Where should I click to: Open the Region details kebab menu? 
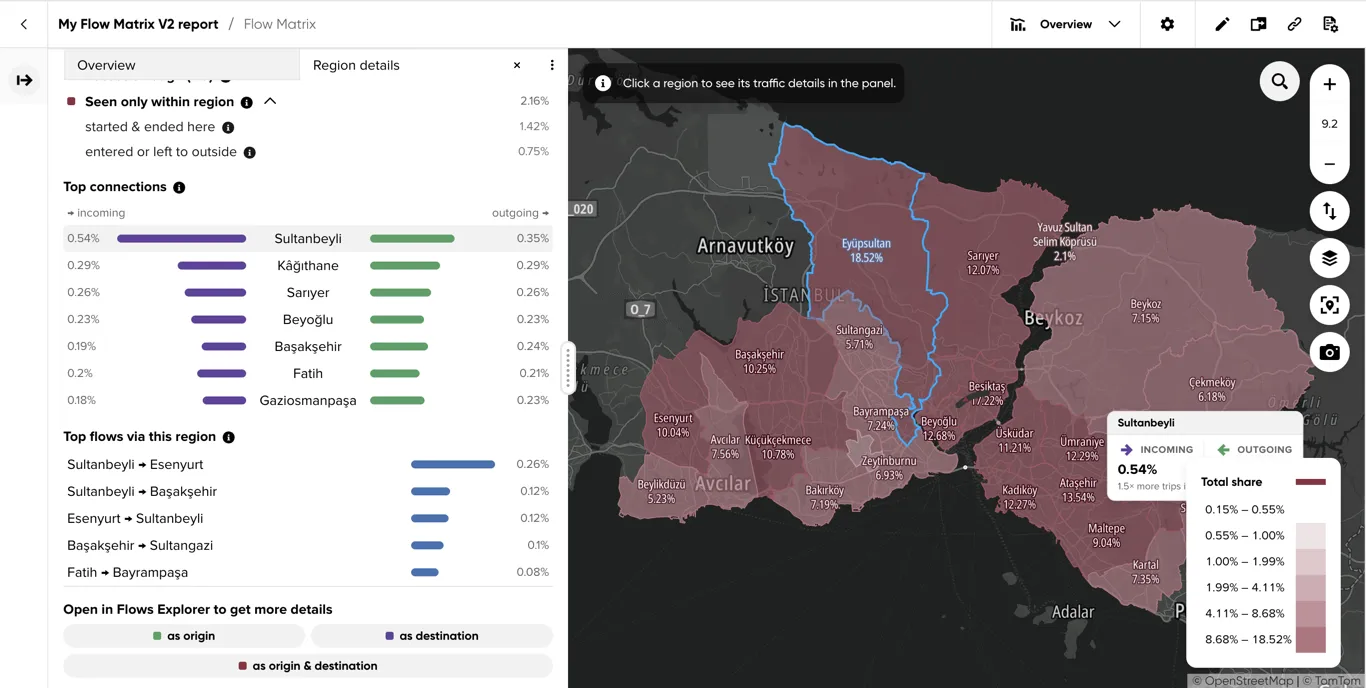552,65
